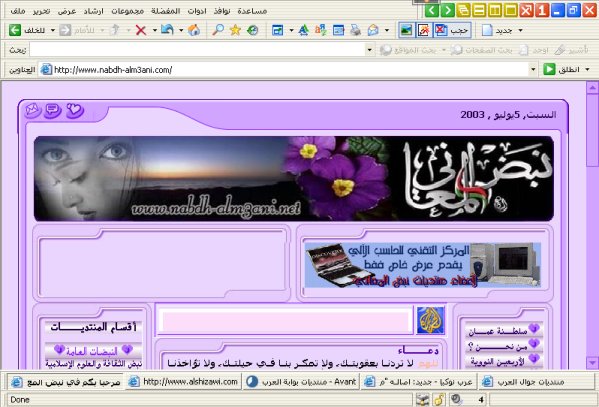Image resolution: width=599 pixels, height=407 pixels.
Task: Go back with the green للخلف arrow
Action: pyautogui.click(x=15, y=30)
